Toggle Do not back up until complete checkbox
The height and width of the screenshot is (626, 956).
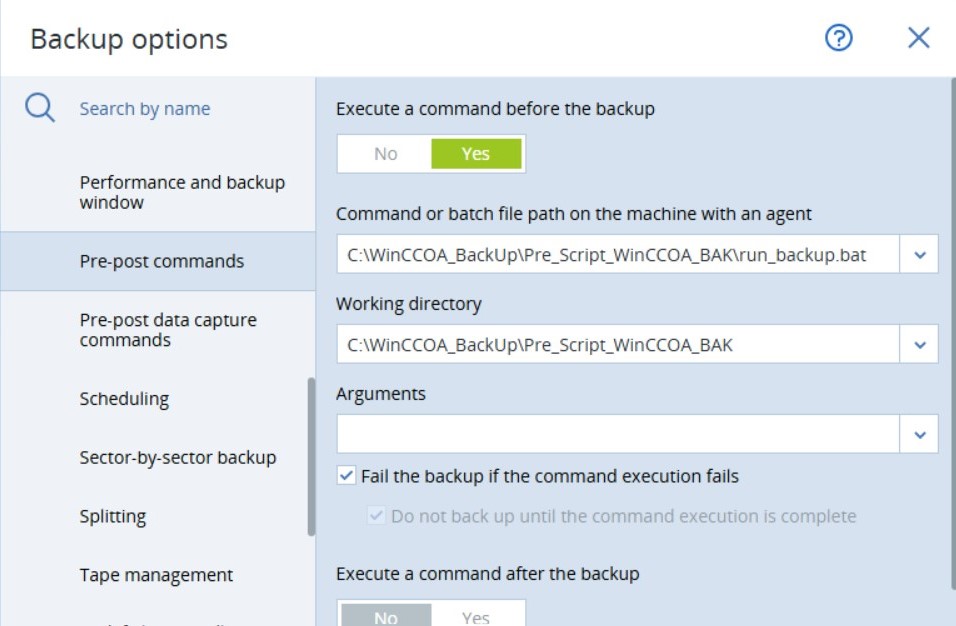pyautogui.click(x=377, y=516)
